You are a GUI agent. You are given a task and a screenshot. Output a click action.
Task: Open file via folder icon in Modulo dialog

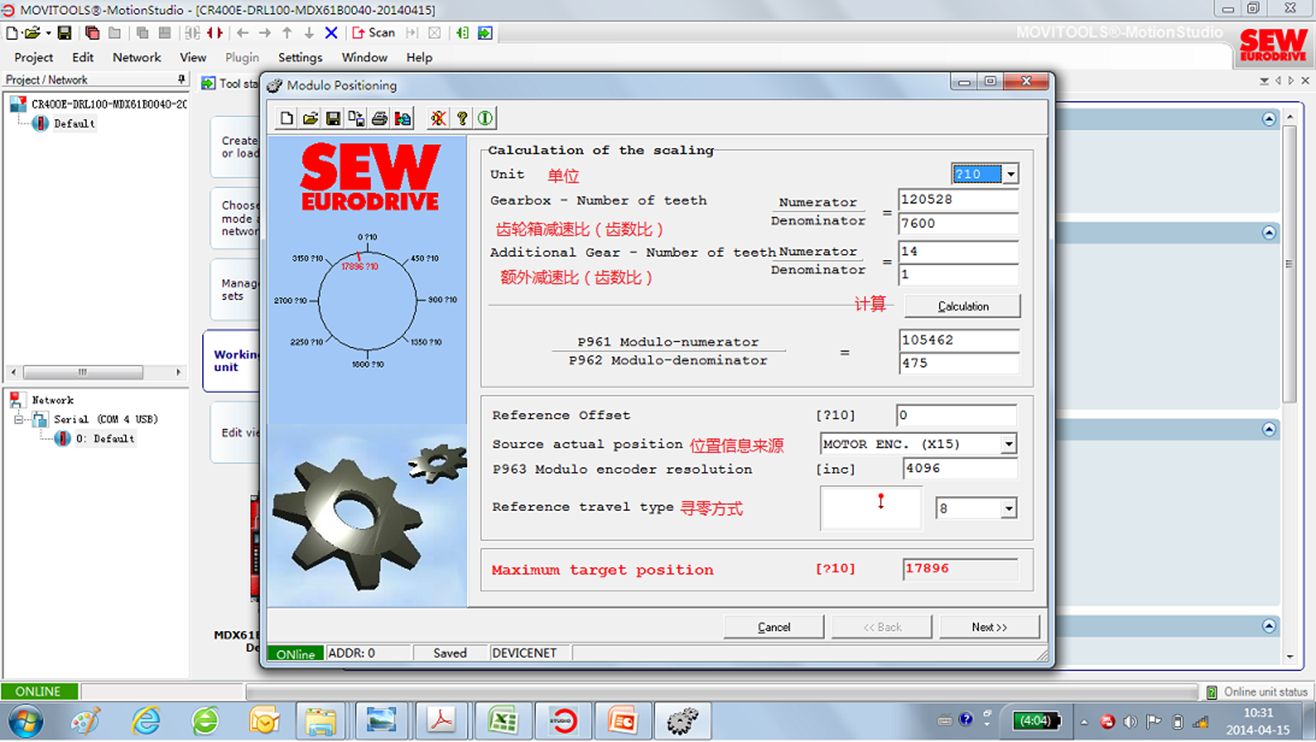(x=310, y=119)
